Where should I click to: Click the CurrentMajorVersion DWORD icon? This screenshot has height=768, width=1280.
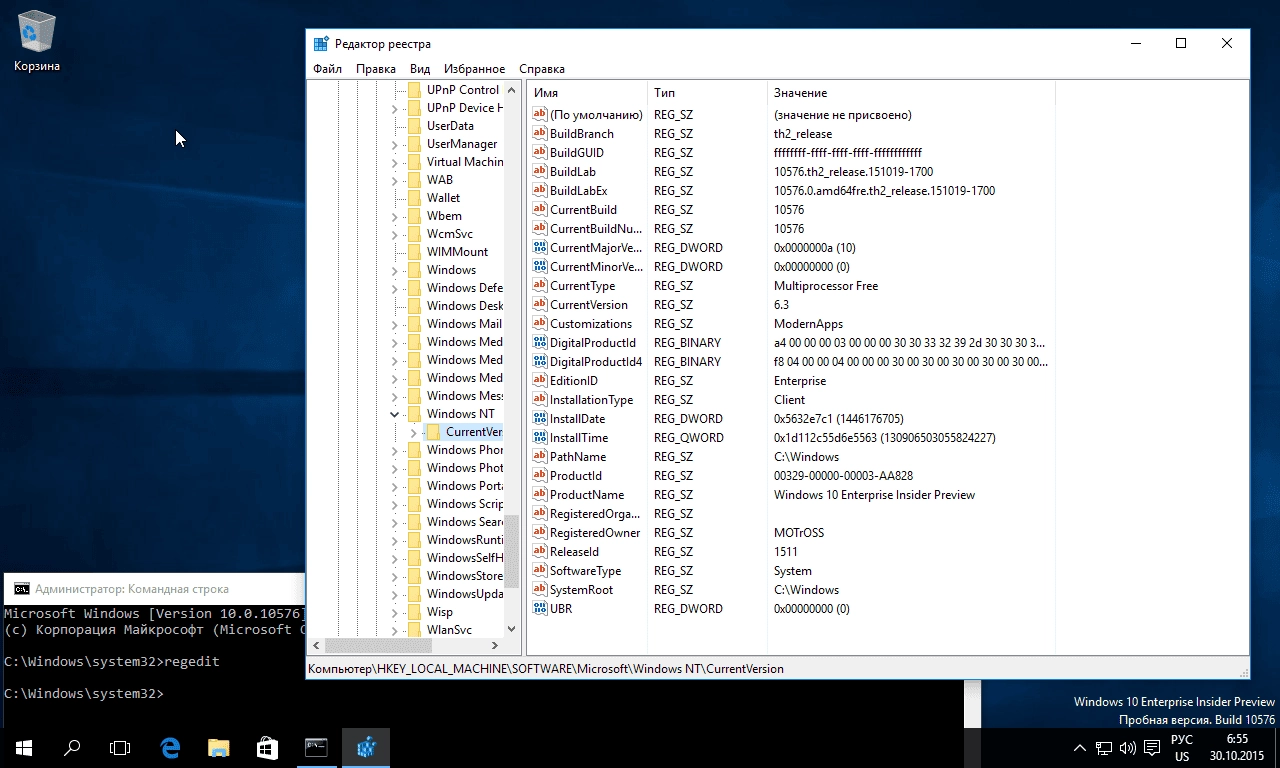(x=540, y=248)
